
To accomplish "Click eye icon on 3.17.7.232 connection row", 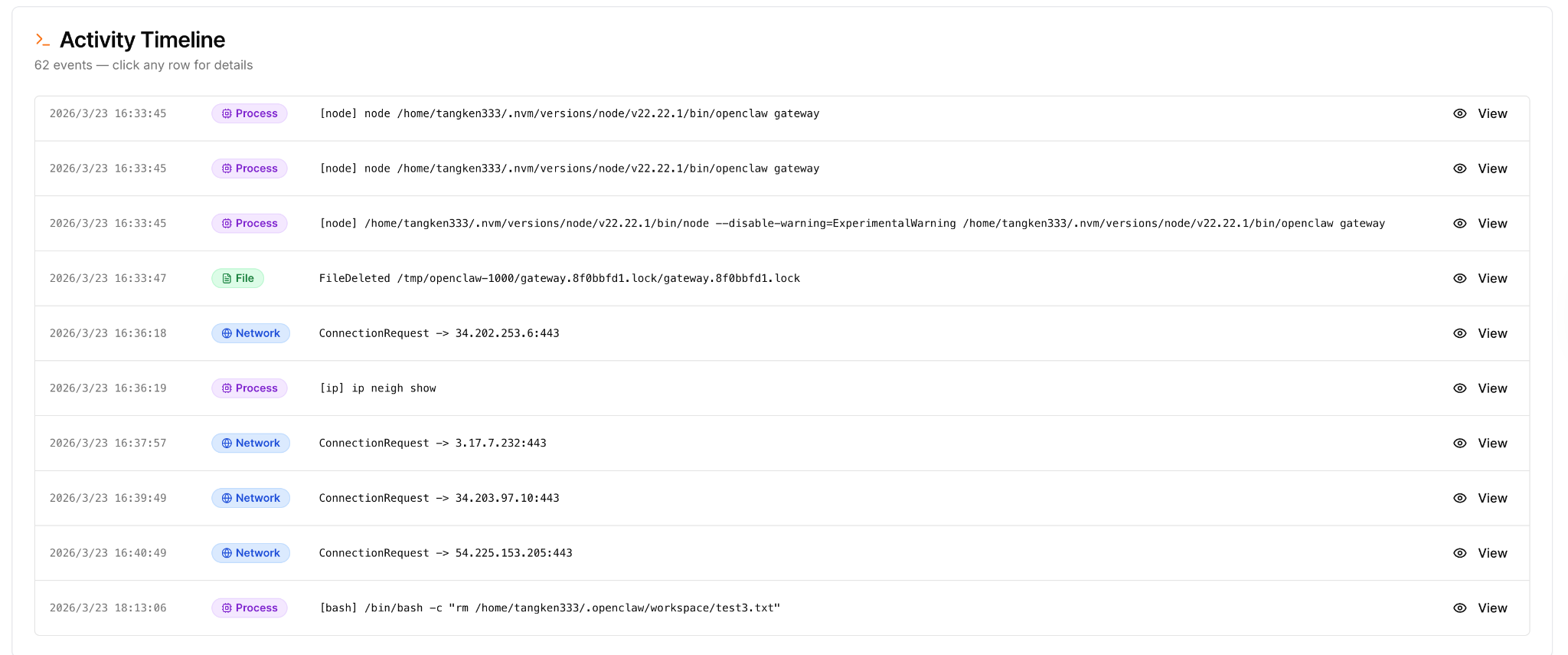I will point(1460,443).
